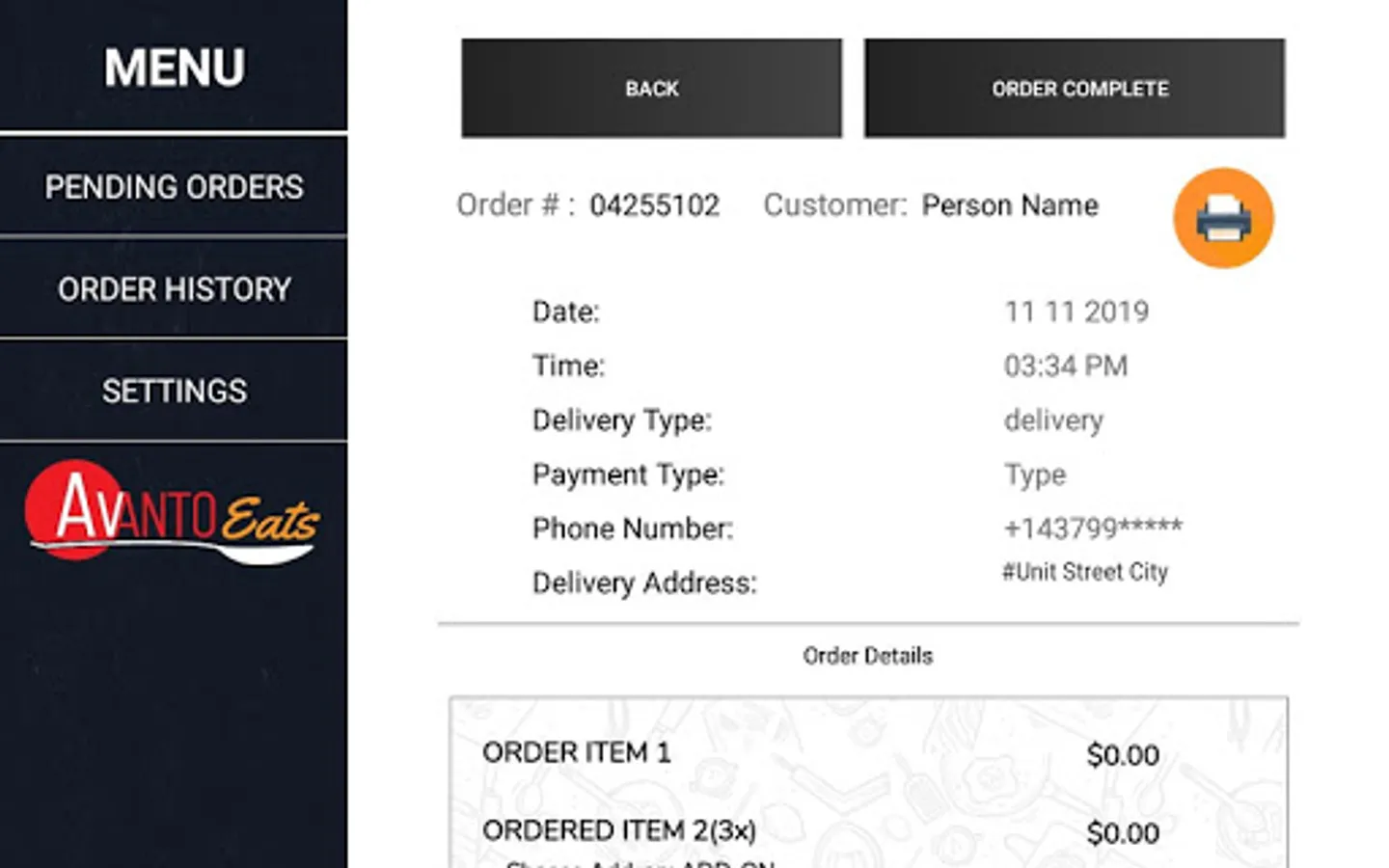
Task: Click the MENU header in sidebar
Action: [x=174, y=68]
